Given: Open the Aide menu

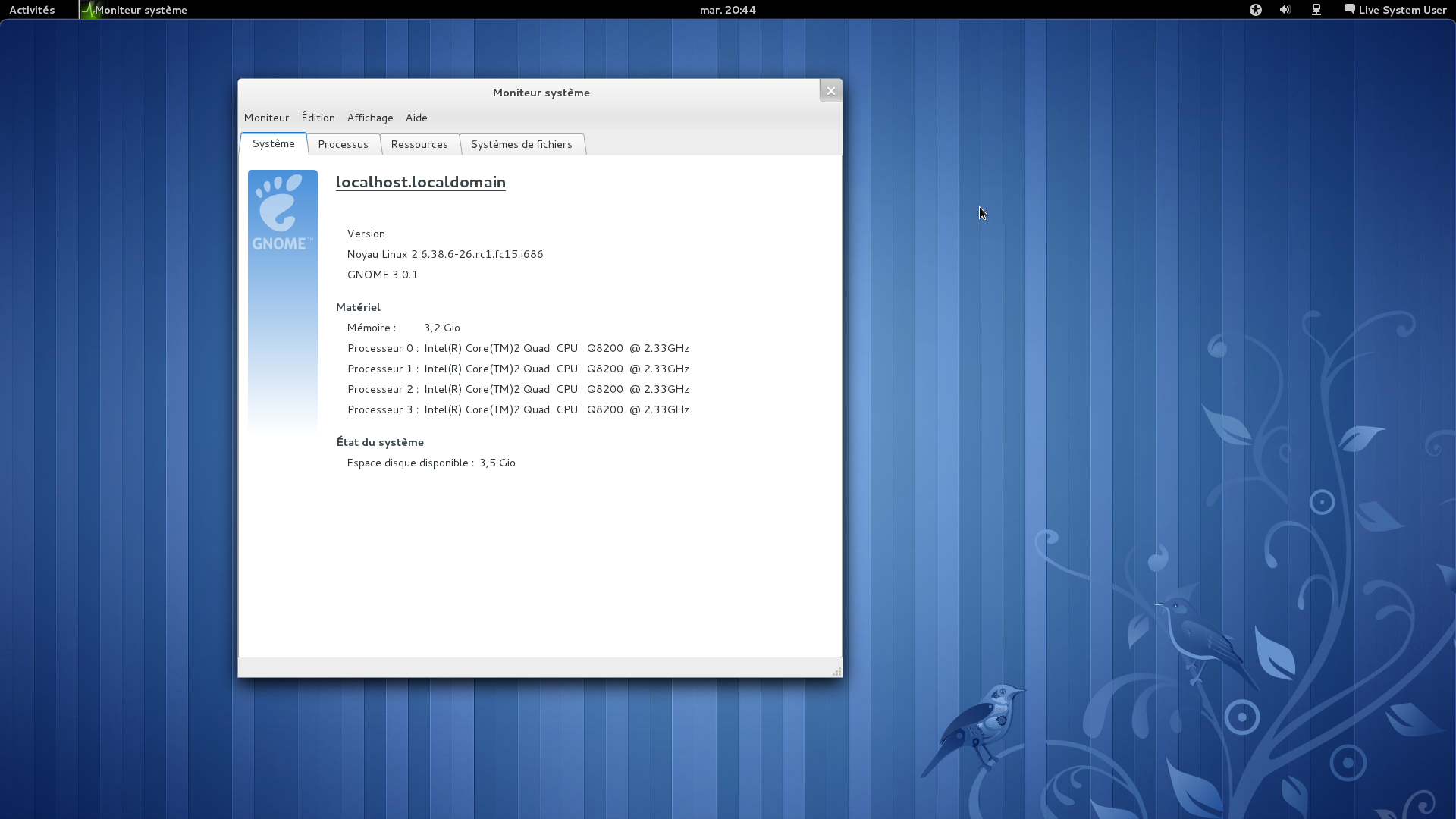Looking at the screenshot, I should (x=416, y=118).
